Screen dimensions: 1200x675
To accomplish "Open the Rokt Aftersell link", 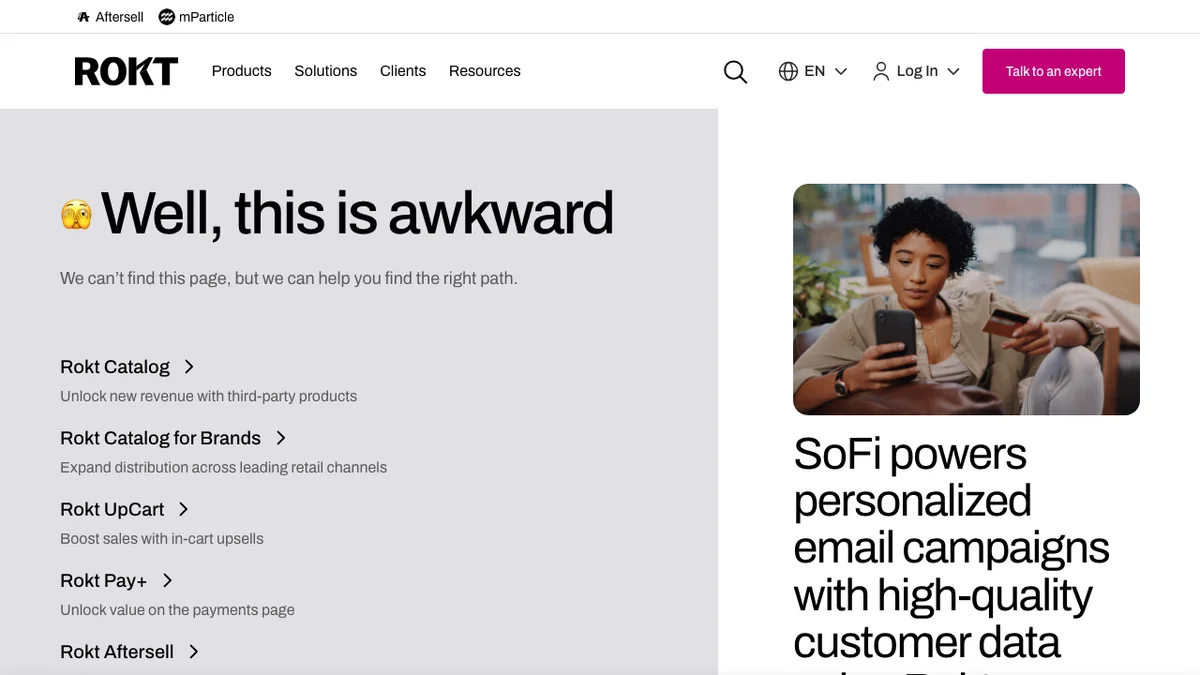I will 117,651.
